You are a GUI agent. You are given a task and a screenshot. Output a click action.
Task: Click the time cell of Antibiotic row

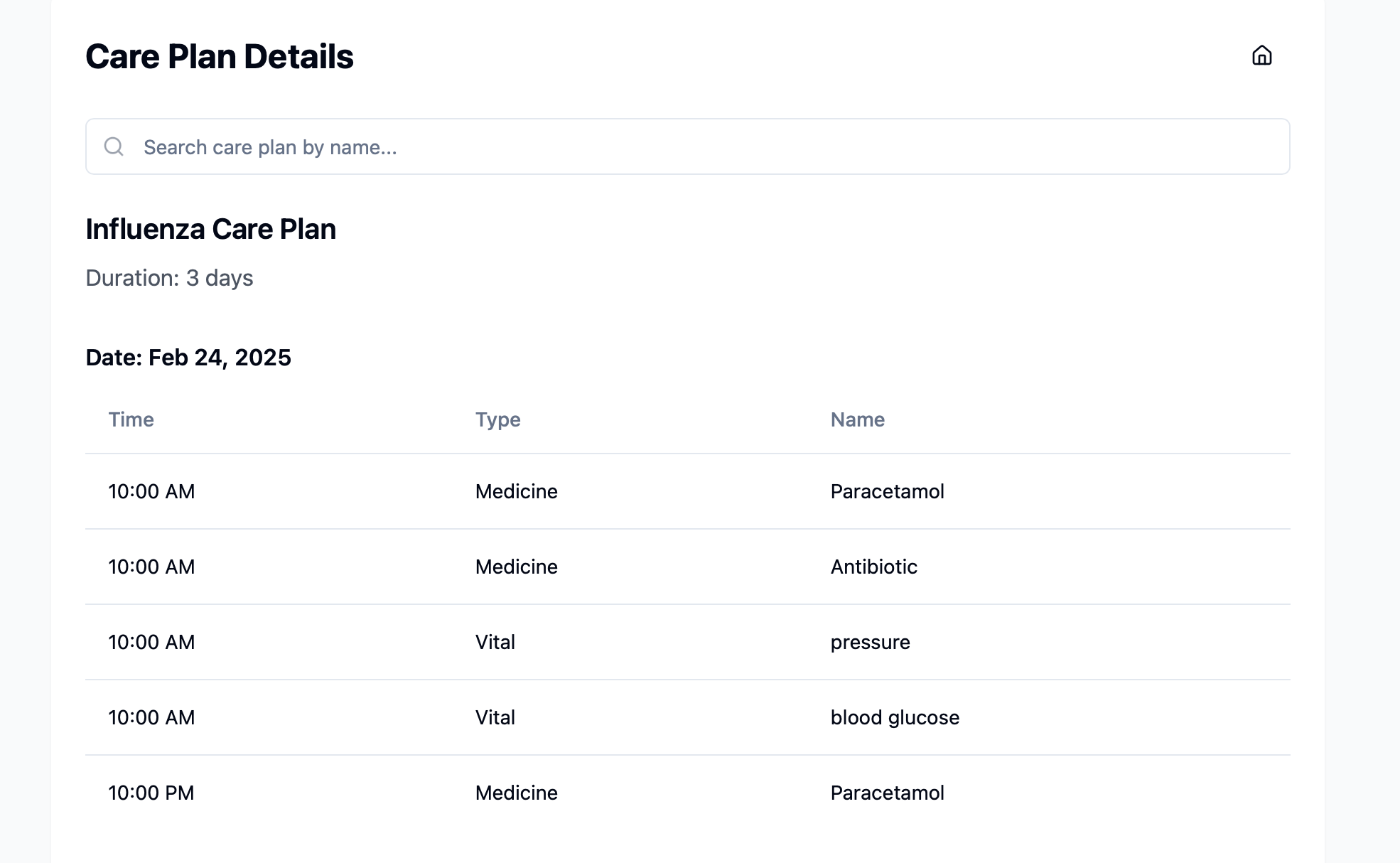coord(151,567)
